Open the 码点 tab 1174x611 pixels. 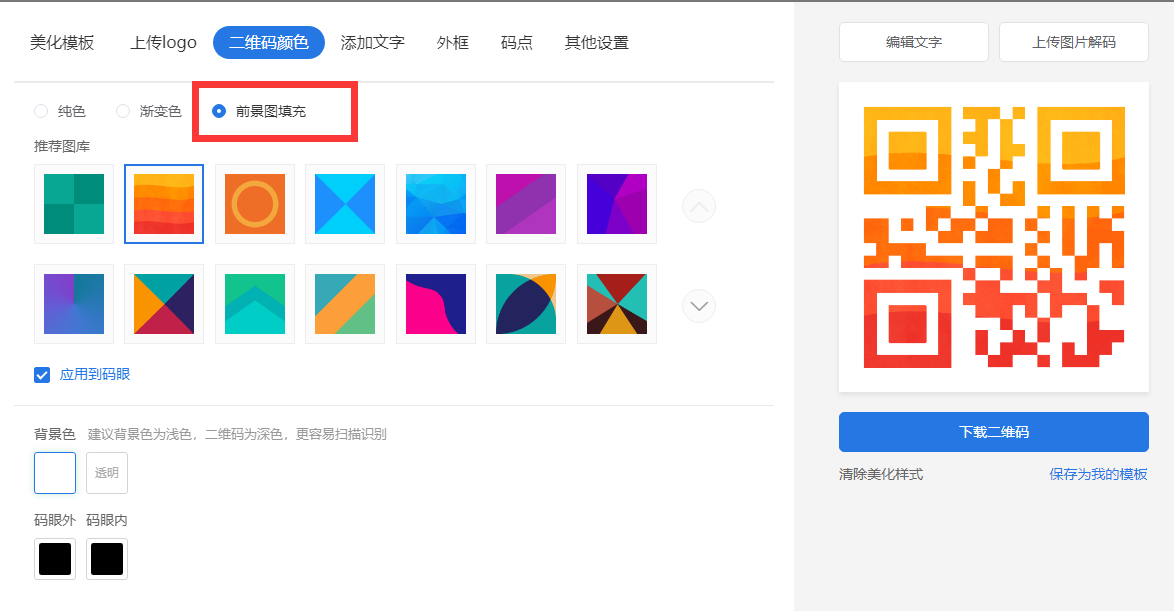click(x=517, y=43)
